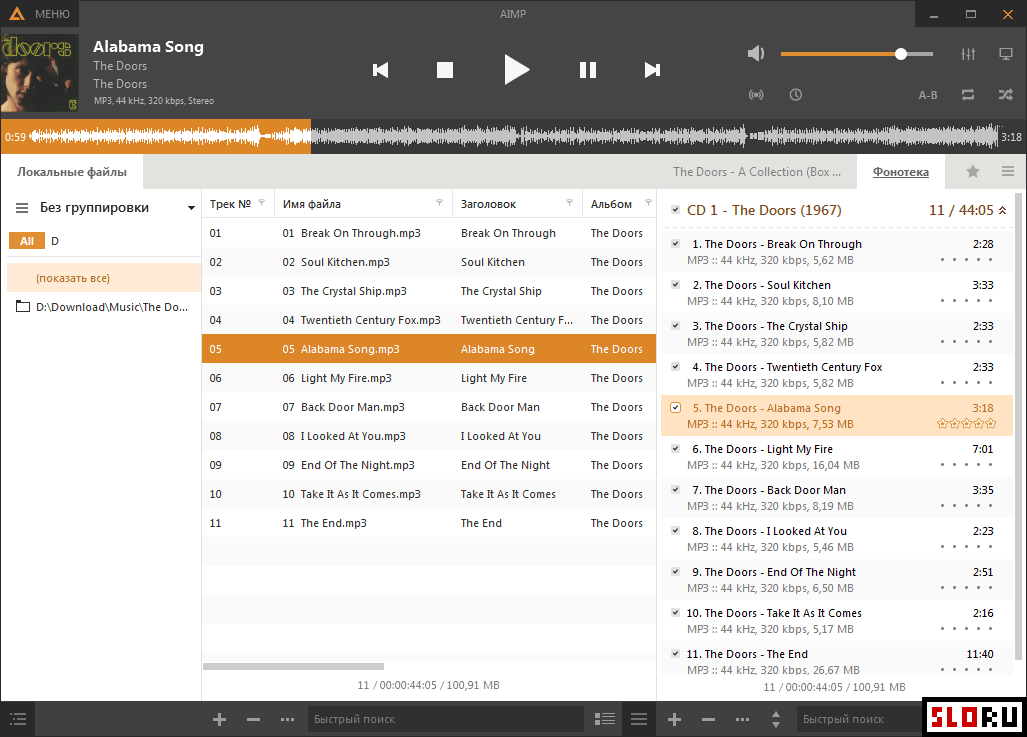Toggle the bottom-left panel list icon
1027x737 pixels.
click(x=18, y=719)
